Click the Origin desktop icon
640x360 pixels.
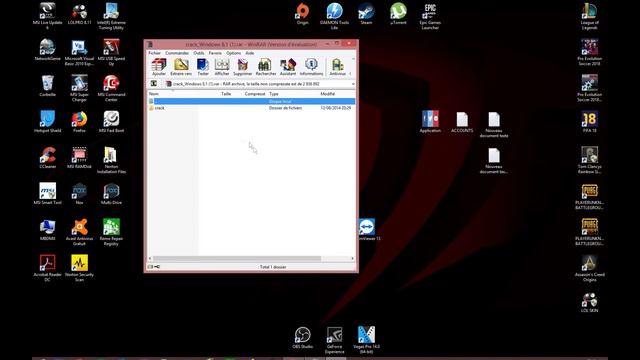[302, 14]
